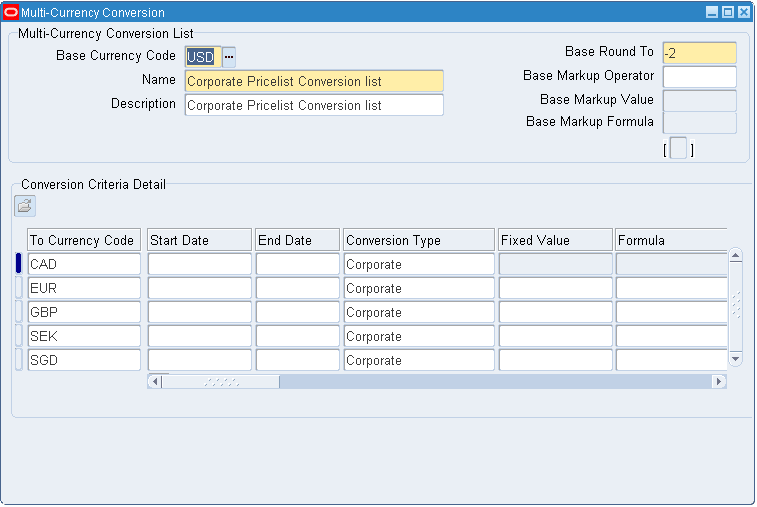Screen dimensions: 757x507
Task: Select the EUR currency code cell
Action: 84,288
